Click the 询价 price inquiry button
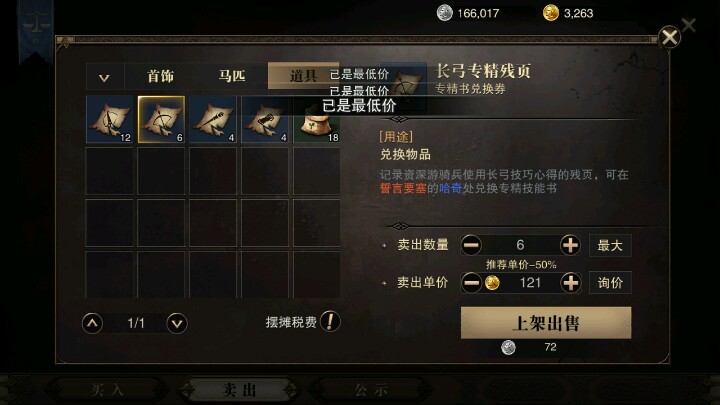Image resolution: width=720 pixels, height=405 pixels. (x=610, y=282)
